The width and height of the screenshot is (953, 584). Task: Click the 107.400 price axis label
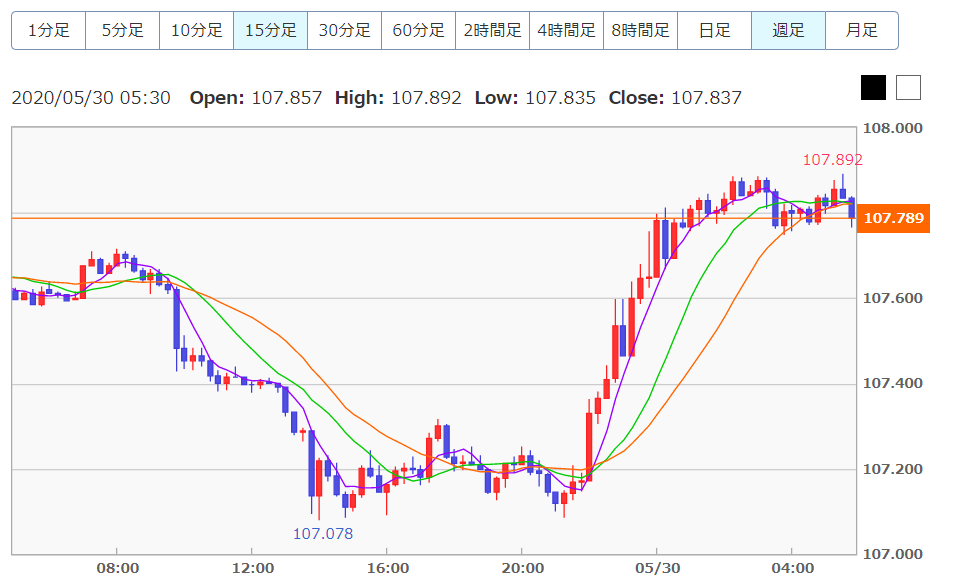[893, 383]
